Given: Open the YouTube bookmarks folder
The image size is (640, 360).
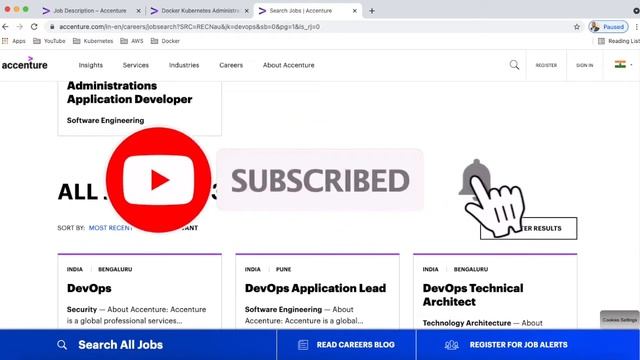Looking at the screenshot, I should pyautogui.click(x=49, y=41).
